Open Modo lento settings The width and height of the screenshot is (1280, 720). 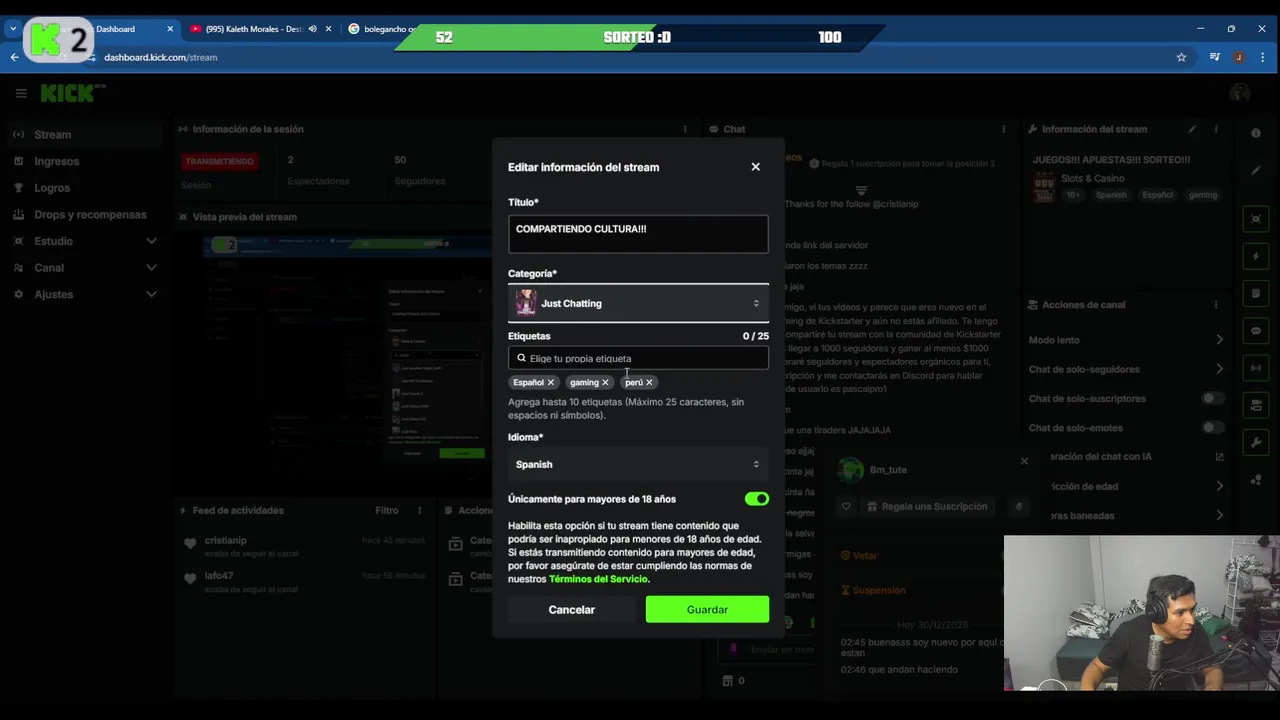point(1126,340)
